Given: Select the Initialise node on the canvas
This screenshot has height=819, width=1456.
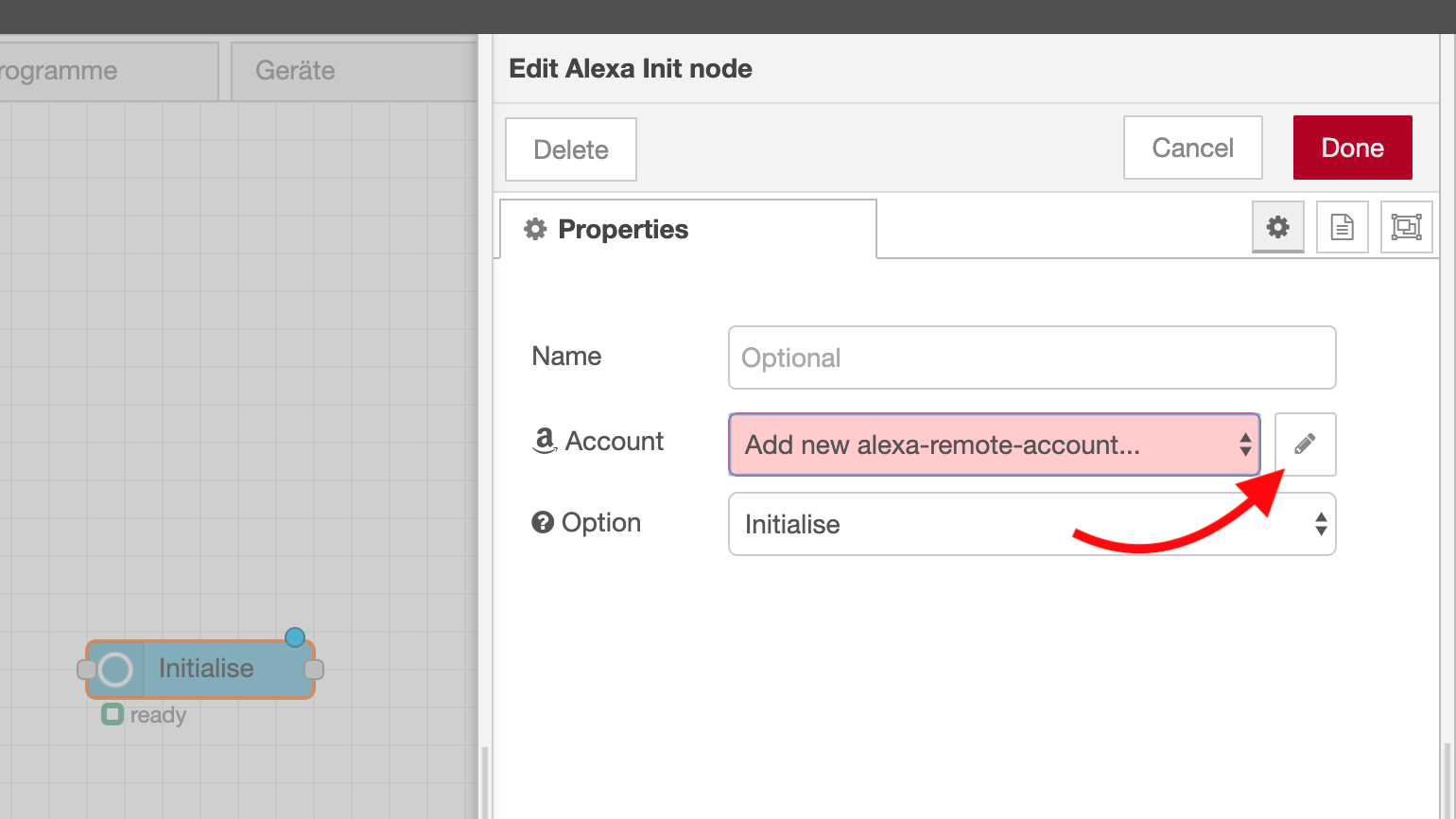Looking at the screenshot, I should point(200,670).
